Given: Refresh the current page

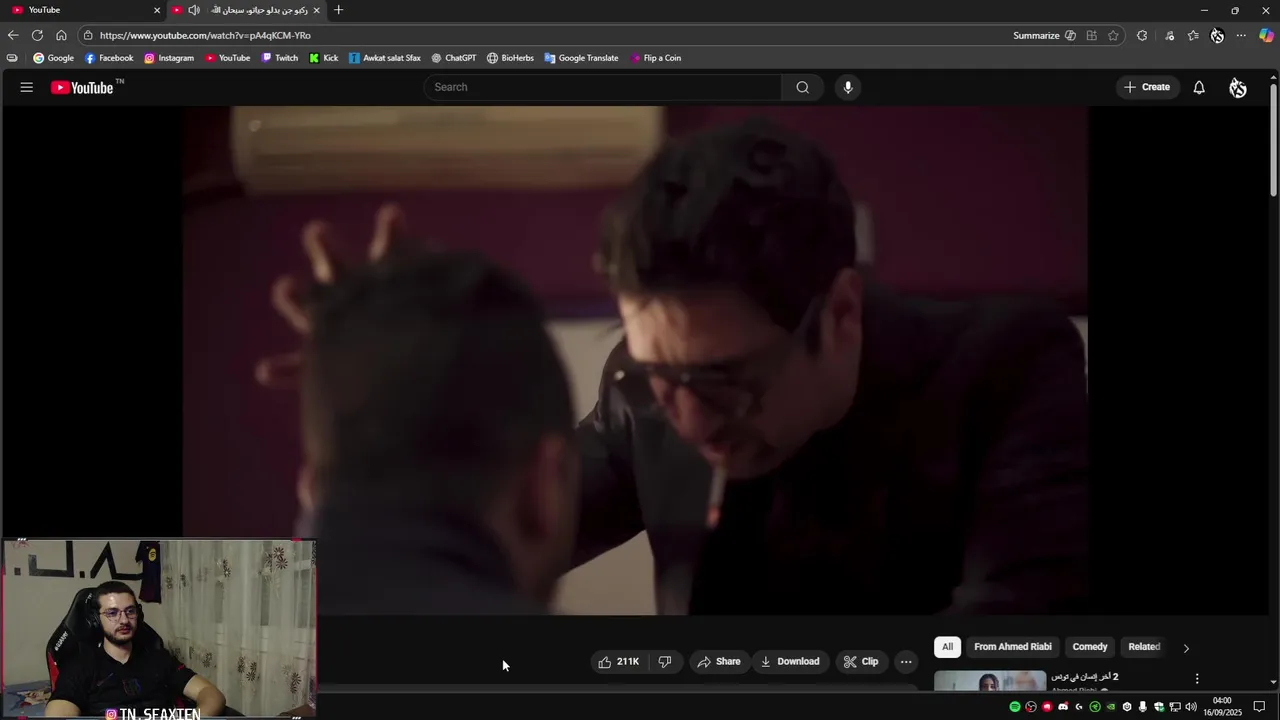Looking at the screenshot, I should coord(37,35).
